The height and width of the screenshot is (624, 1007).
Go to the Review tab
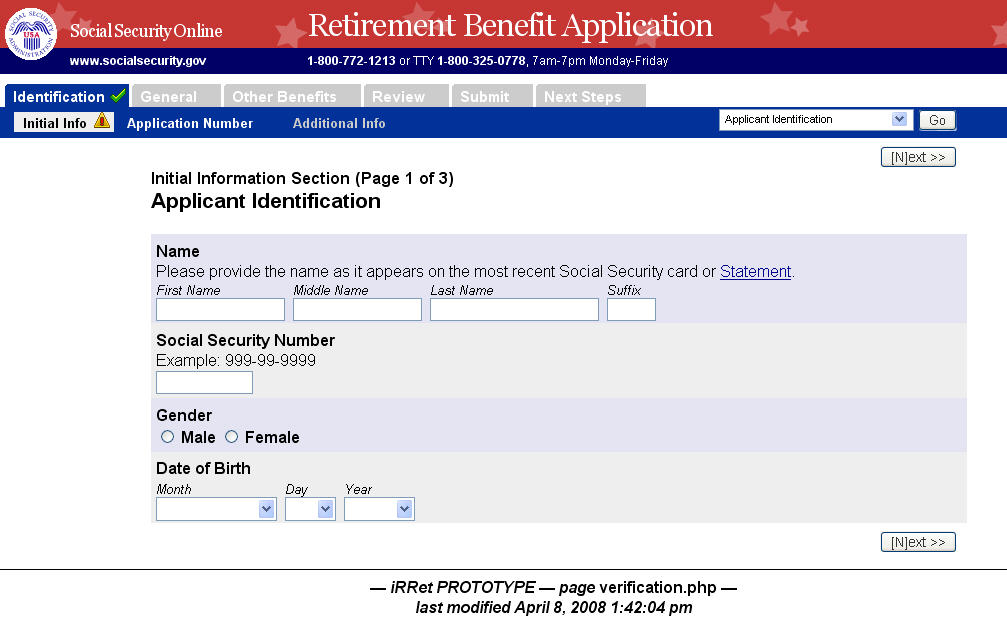pos(398,97)
